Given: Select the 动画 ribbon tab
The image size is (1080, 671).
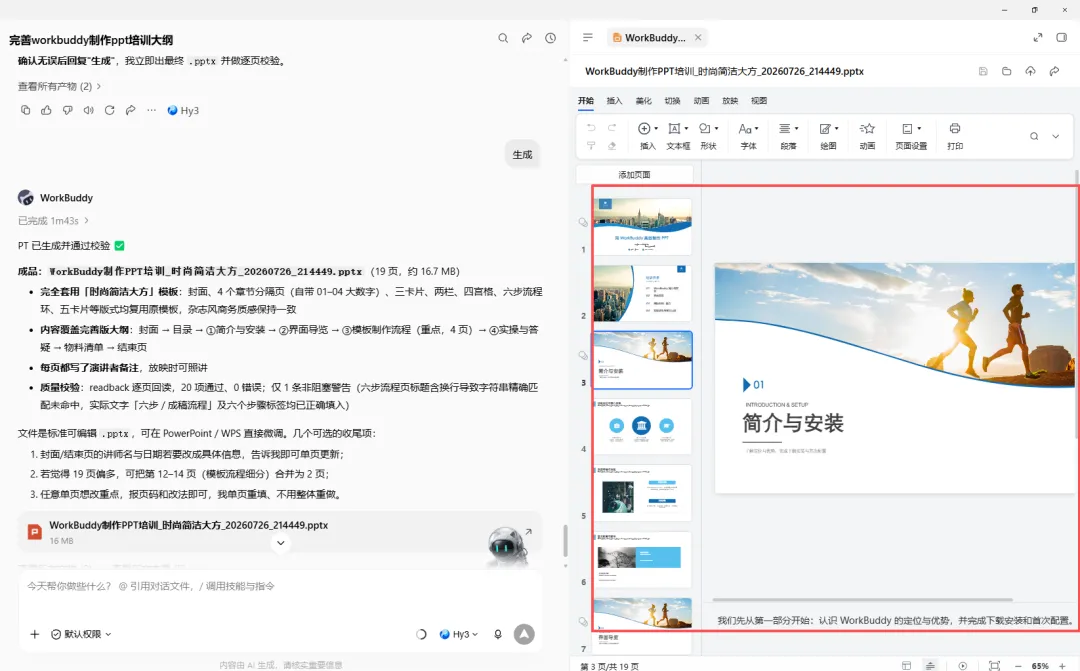Looking at the screenshot, I should click(701, 101).
